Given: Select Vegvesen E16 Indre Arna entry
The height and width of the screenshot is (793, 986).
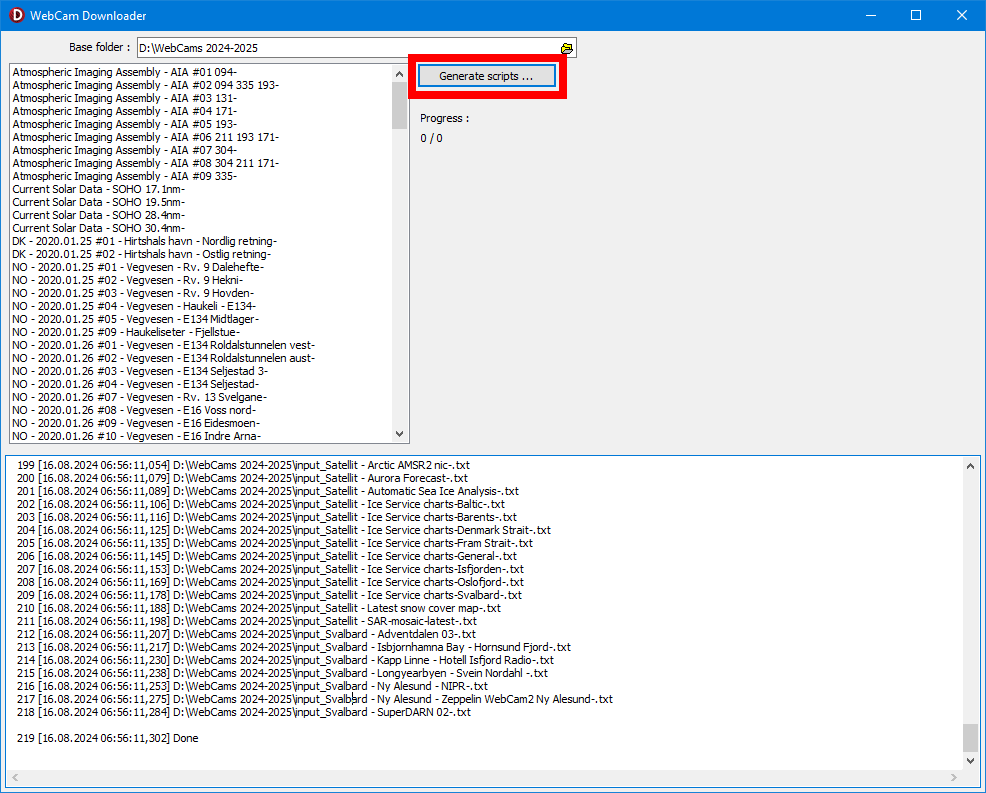Looking at the screenshot, I should (x=138, y=436).
